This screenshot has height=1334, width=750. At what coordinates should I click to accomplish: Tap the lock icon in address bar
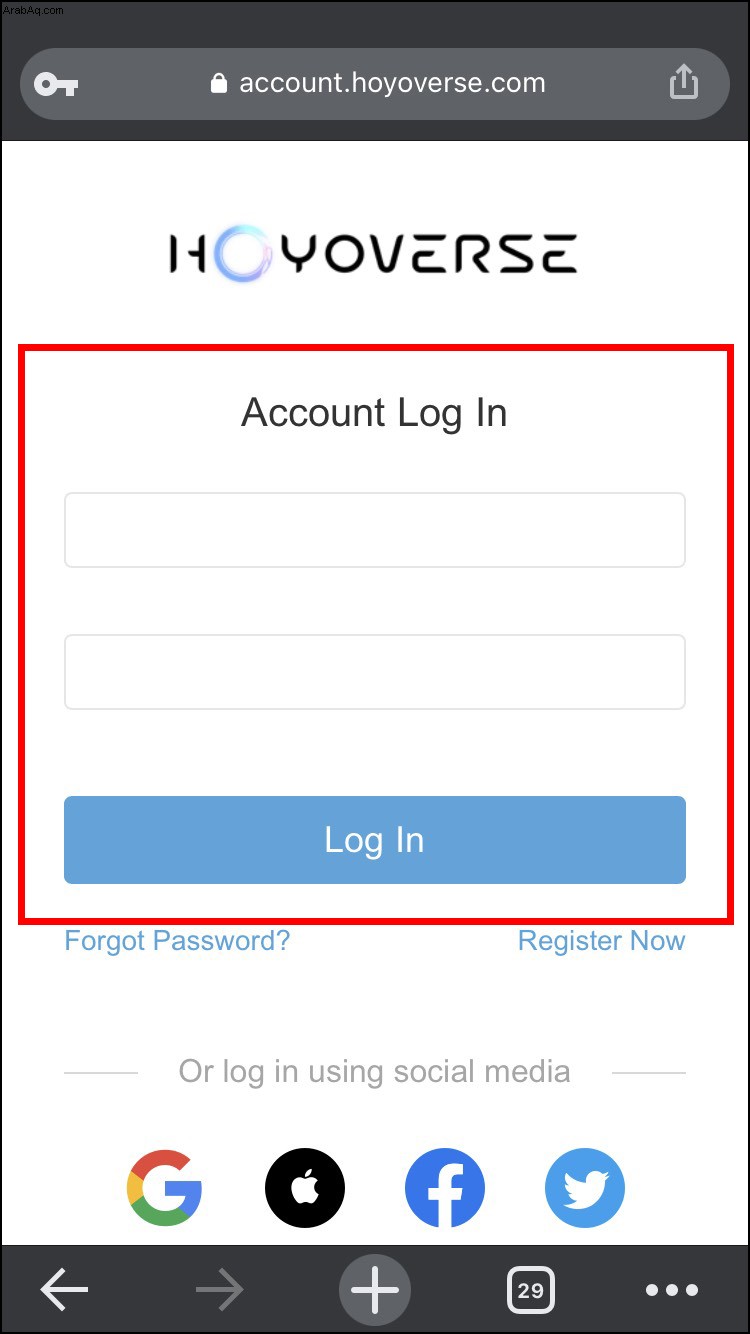[x=219, y=83]
